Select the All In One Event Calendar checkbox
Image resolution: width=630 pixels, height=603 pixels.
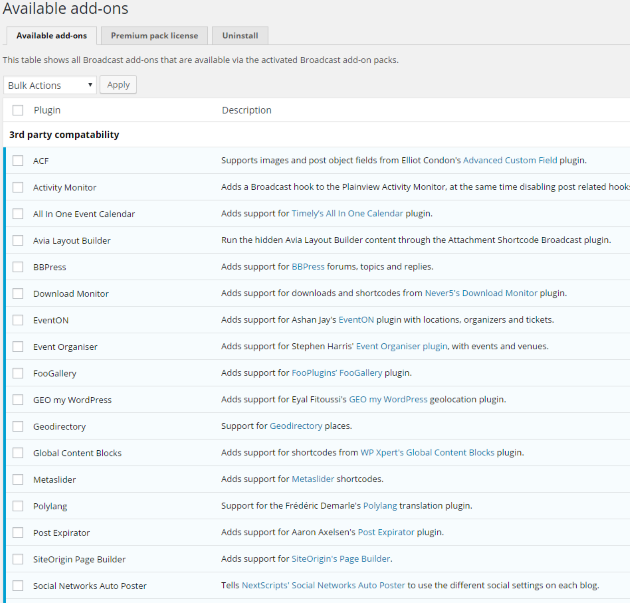(x=18, y=214)
